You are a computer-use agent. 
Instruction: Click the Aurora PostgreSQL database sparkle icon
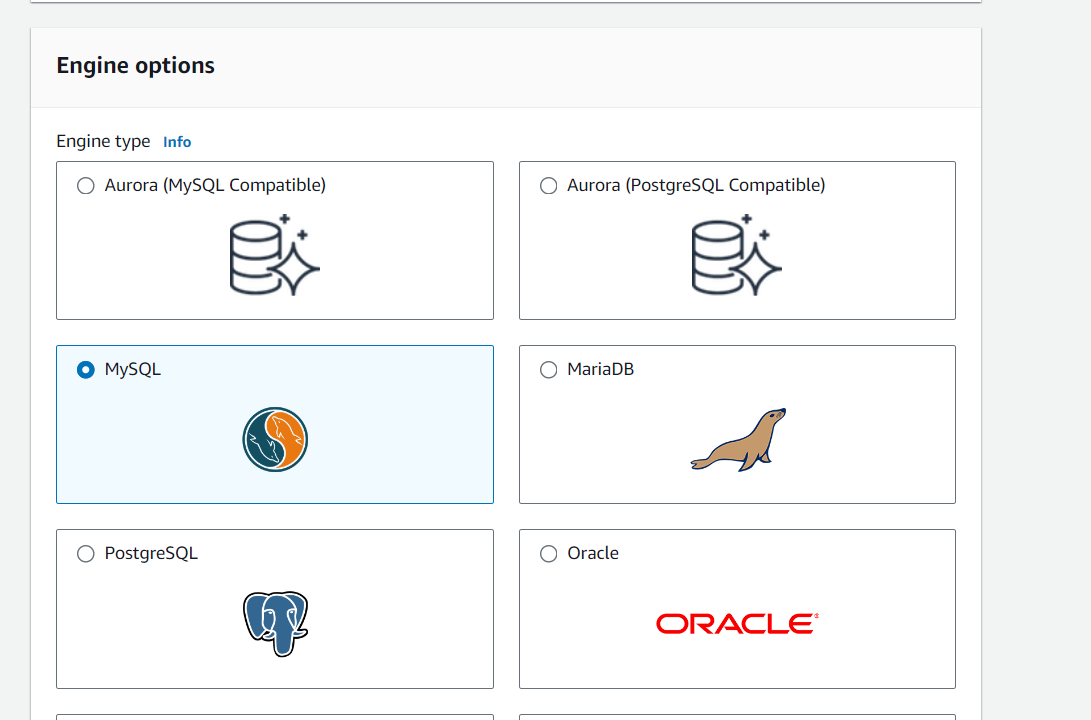click(737, 255)
